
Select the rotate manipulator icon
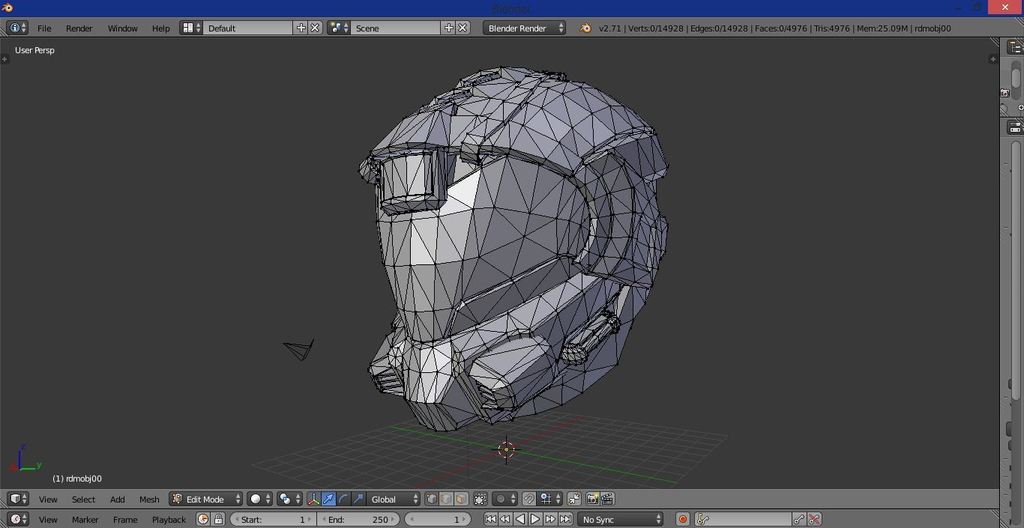click(344, 499)
